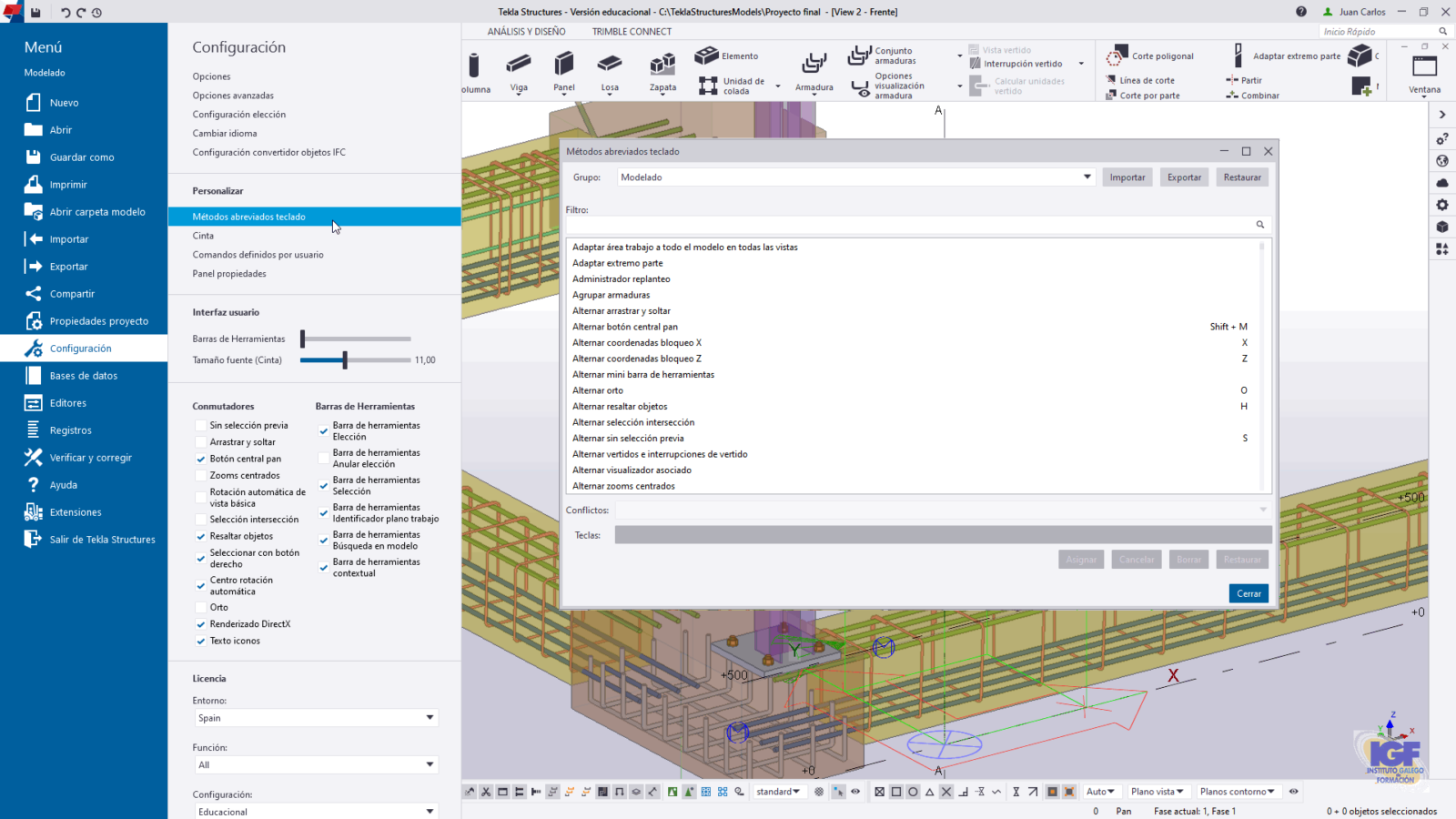Open the Grupo Modelado dropdown
Screen dimensions: 1456x819
(855, 177)
